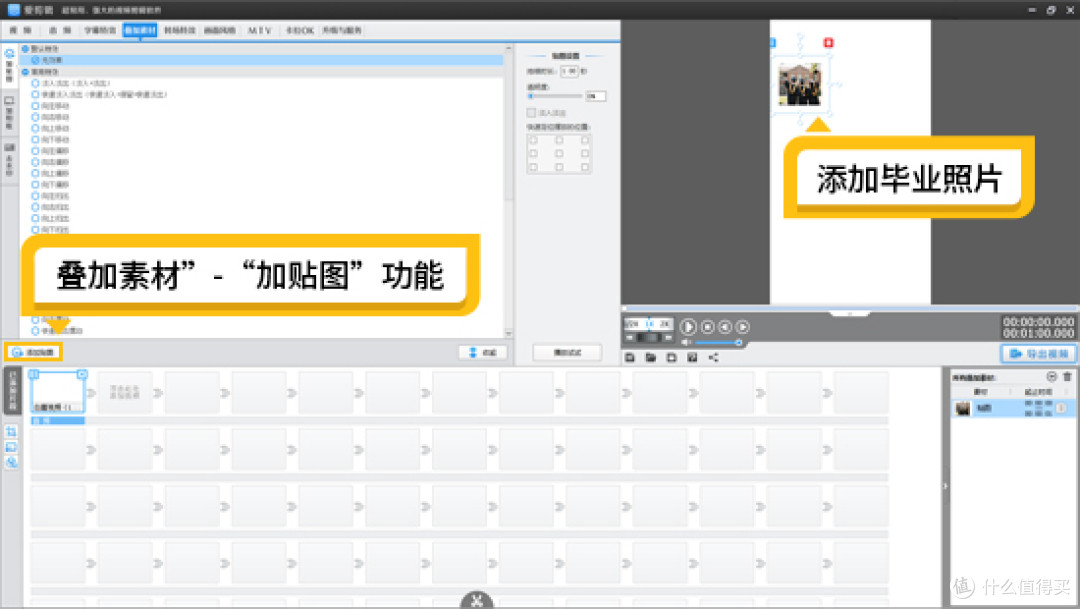Click the duration input field

pos(569,71)
